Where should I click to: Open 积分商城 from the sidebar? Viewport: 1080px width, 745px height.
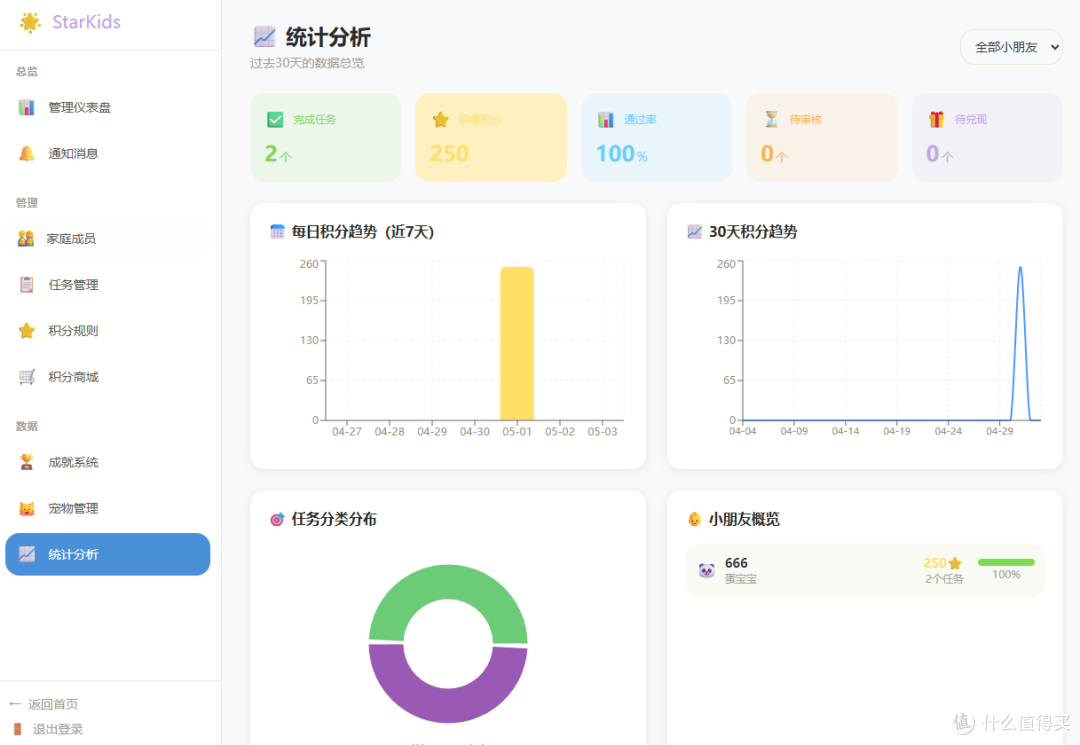tap(107, 377)
